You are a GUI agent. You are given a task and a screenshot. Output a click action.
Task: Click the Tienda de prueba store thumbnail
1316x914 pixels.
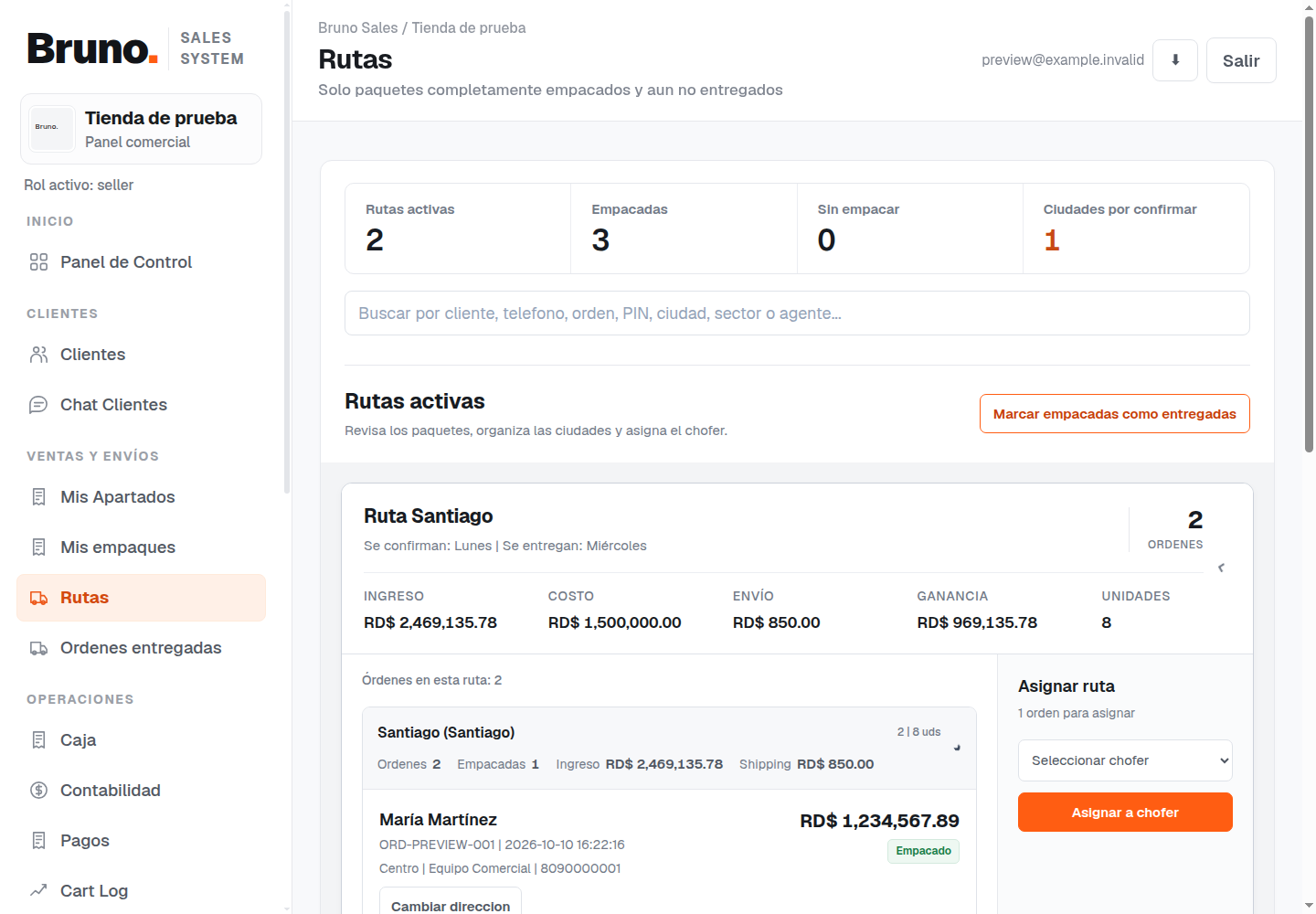point(51,129)
